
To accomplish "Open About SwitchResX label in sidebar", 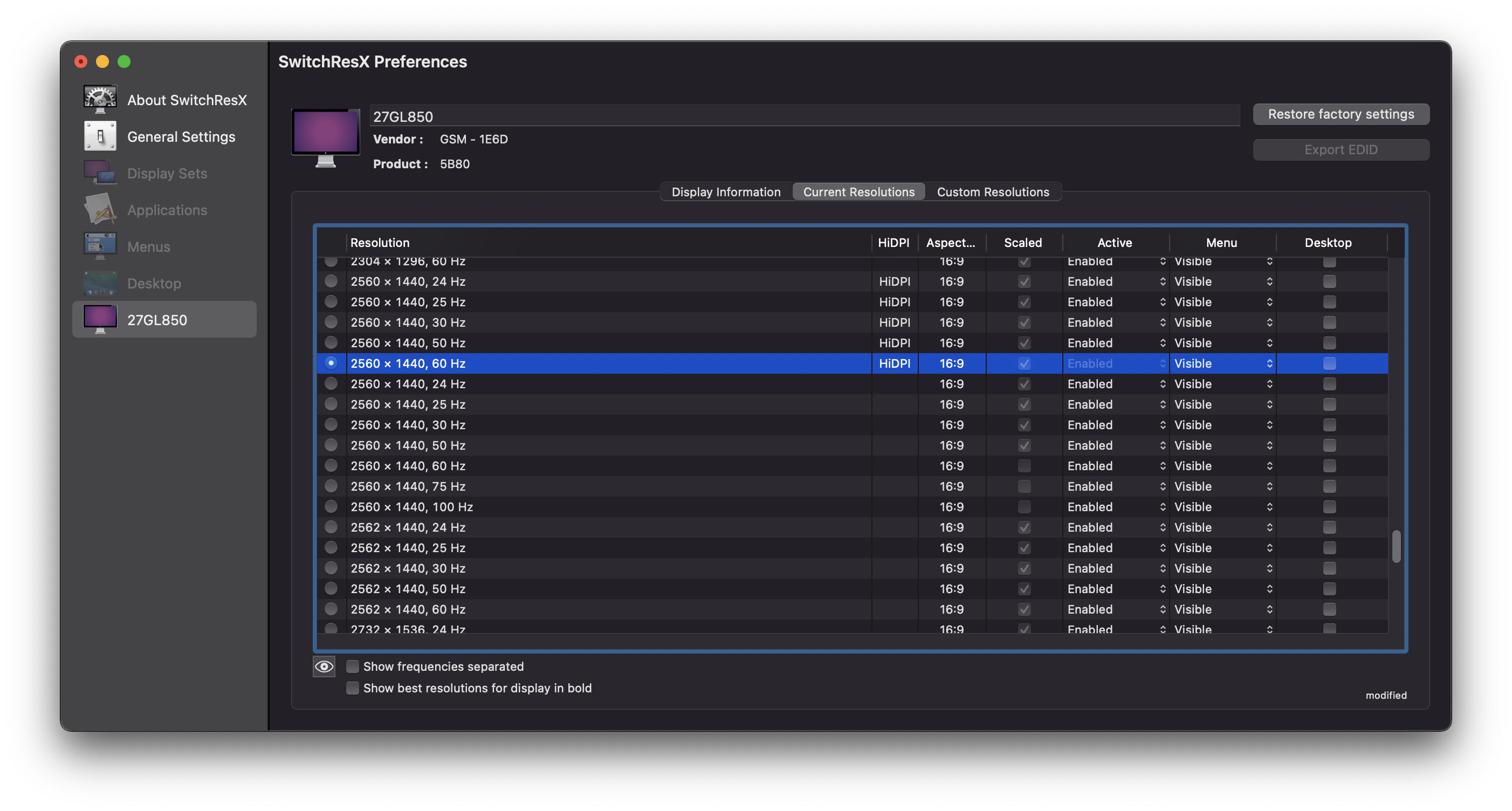I will [x=187, y=100].
